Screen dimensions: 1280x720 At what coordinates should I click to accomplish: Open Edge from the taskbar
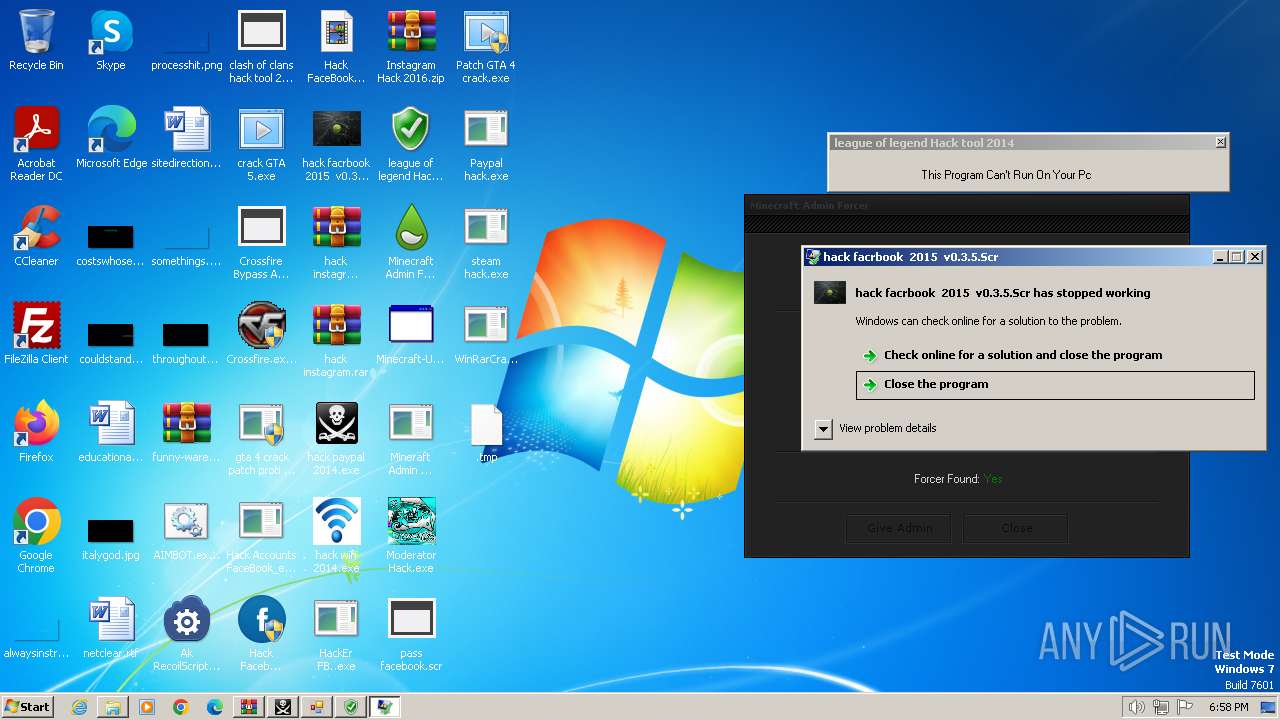[x=215, y=707]
